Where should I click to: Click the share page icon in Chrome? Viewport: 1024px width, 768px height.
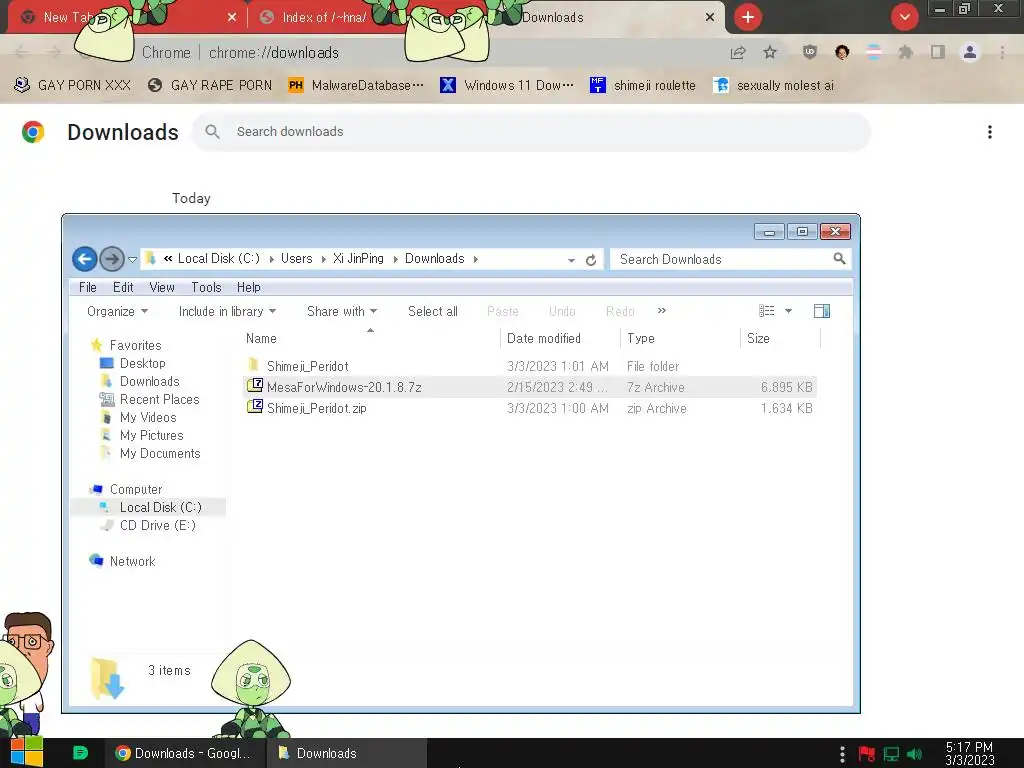pyautogui.click(x=738, y=53)
